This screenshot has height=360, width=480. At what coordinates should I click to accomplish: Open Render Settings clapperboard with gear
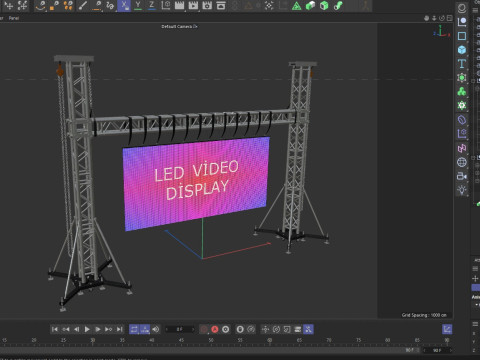pos(207,5)
